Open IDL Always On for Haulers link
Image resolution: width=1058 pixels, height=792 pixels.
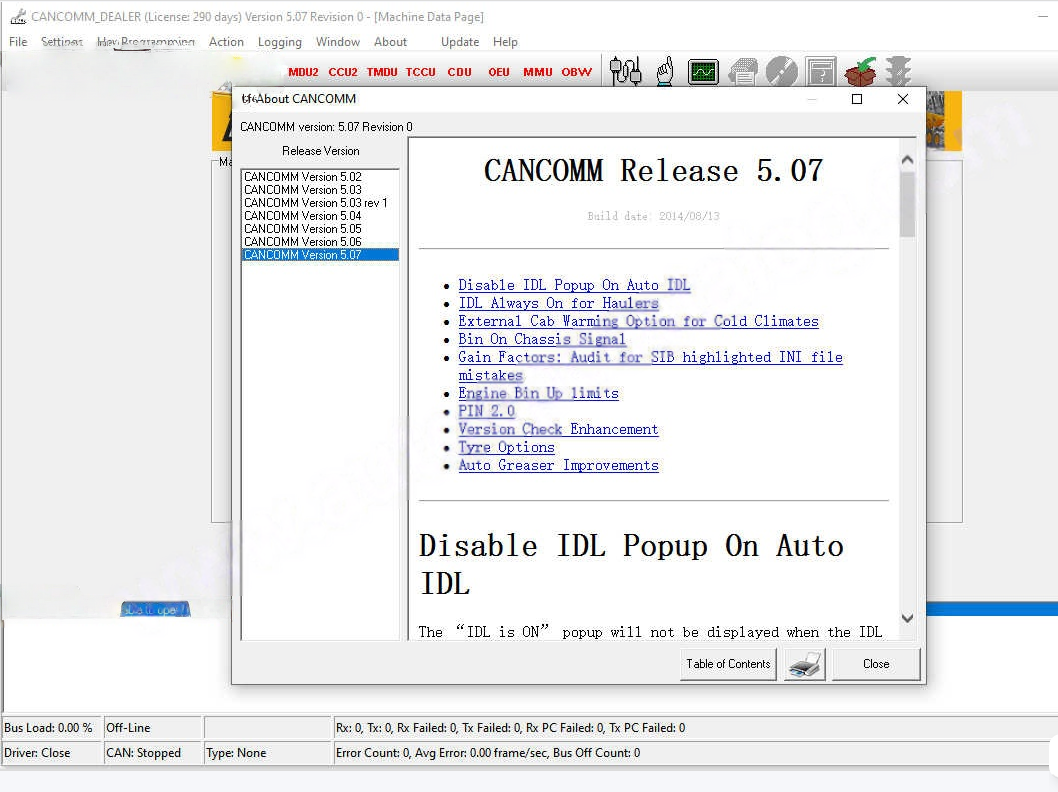pyautogui.click(x=558, y=304)
